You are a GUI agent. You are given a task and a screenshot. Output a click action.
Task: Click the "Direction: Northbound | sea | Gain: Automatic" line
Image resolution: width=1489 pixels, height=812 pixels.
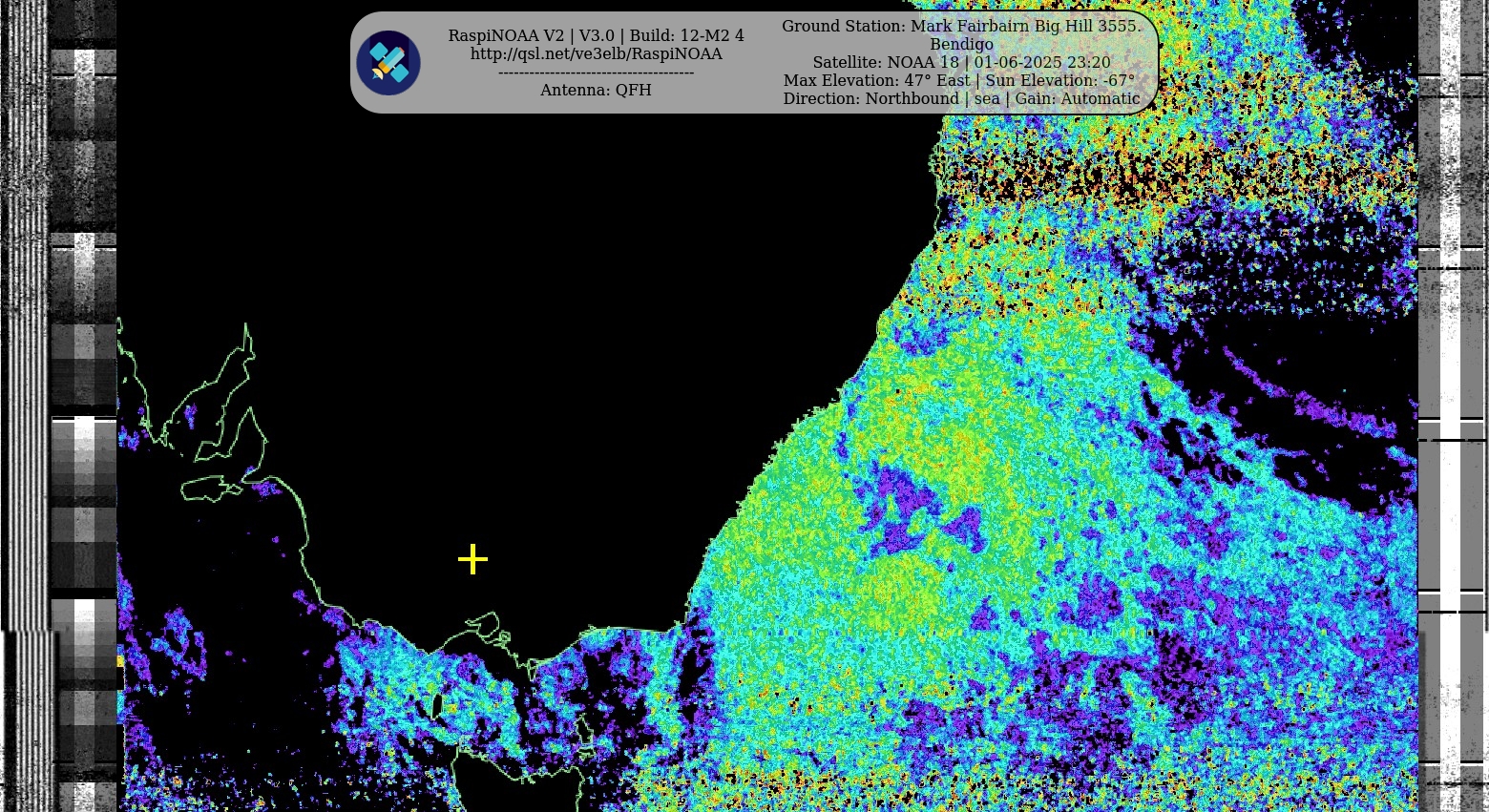tap(961, 98)
